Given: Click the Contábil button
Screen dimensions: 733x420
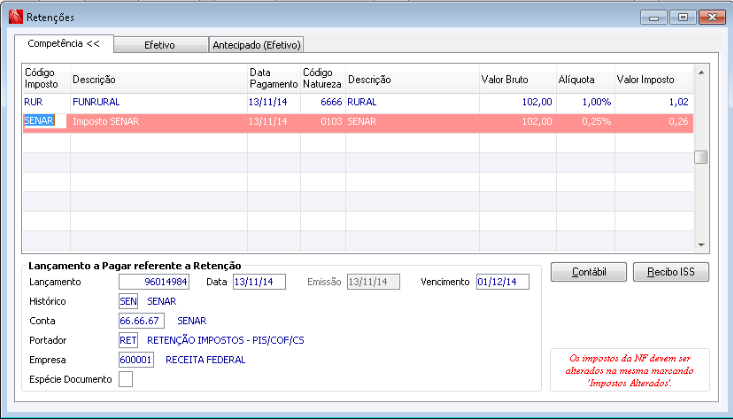Looking at the screenshot, I should tap(589, 272).
